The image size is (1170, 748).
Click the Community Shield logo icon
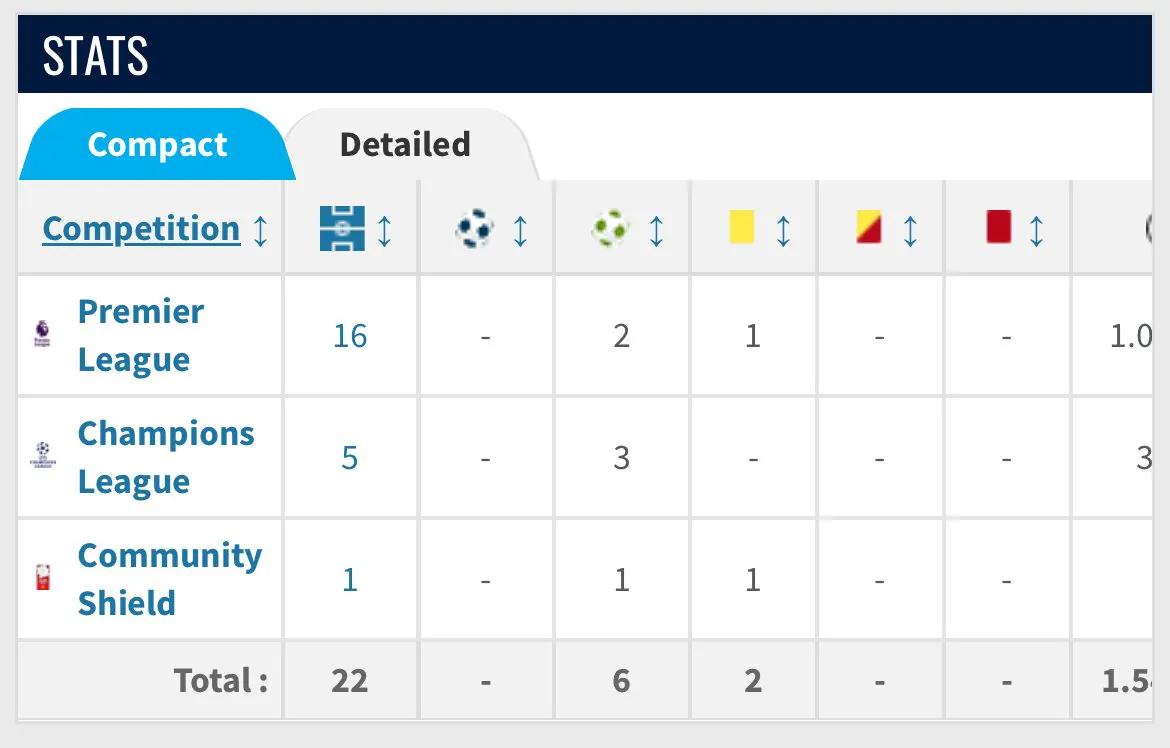coord(42,578)
